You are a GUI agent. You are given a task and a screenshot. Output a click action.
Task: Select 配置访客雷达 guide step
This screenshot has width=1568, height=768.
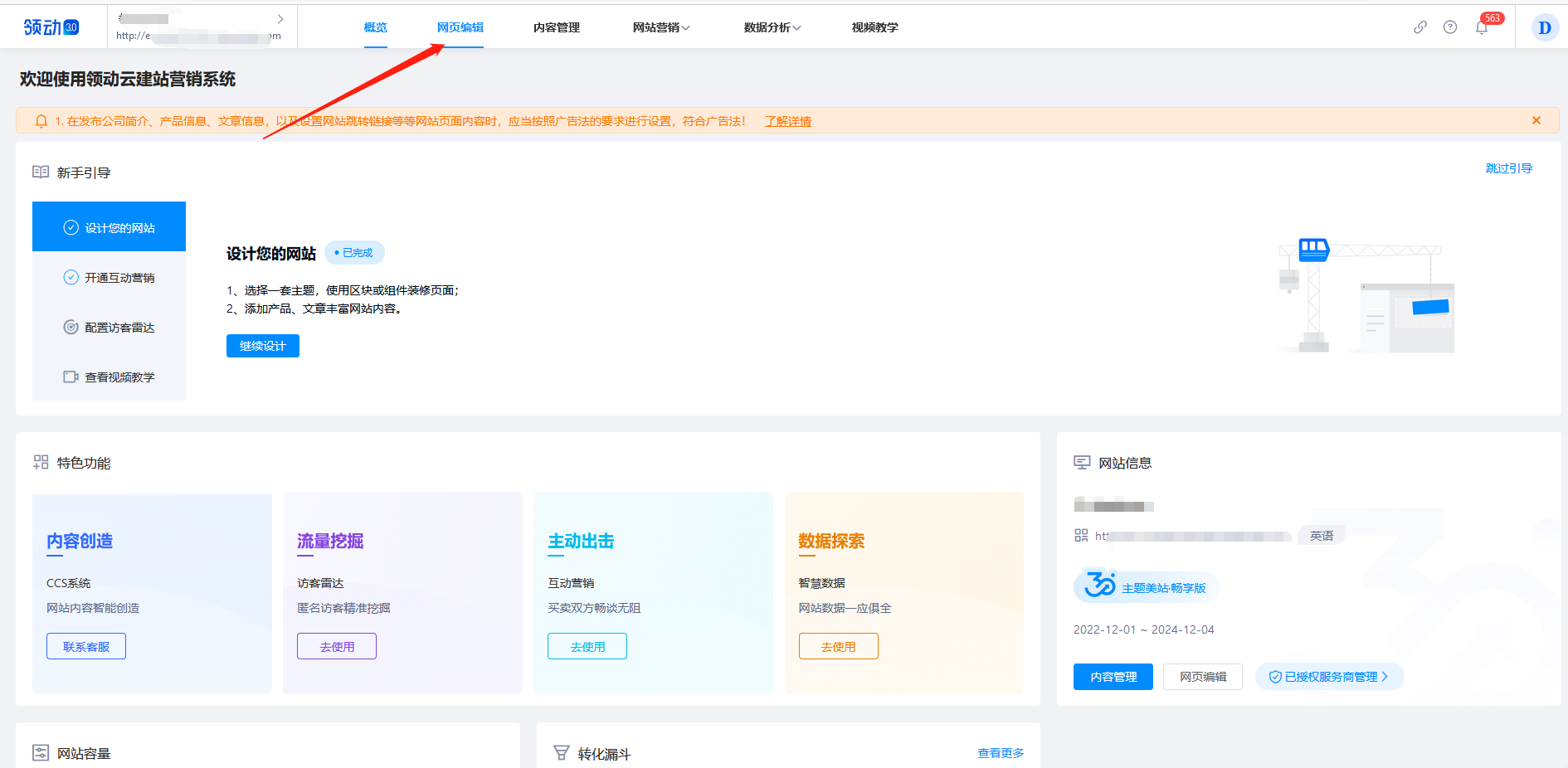110,328
